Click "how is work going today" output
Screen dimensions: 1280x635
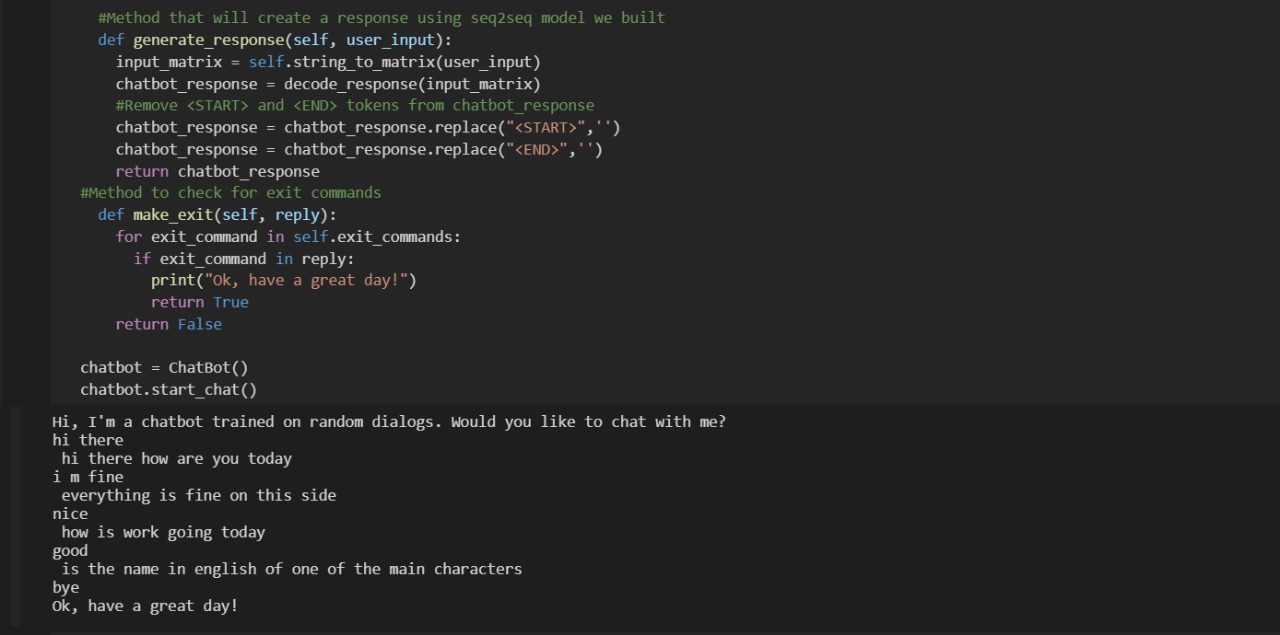(x=163, y=533)
